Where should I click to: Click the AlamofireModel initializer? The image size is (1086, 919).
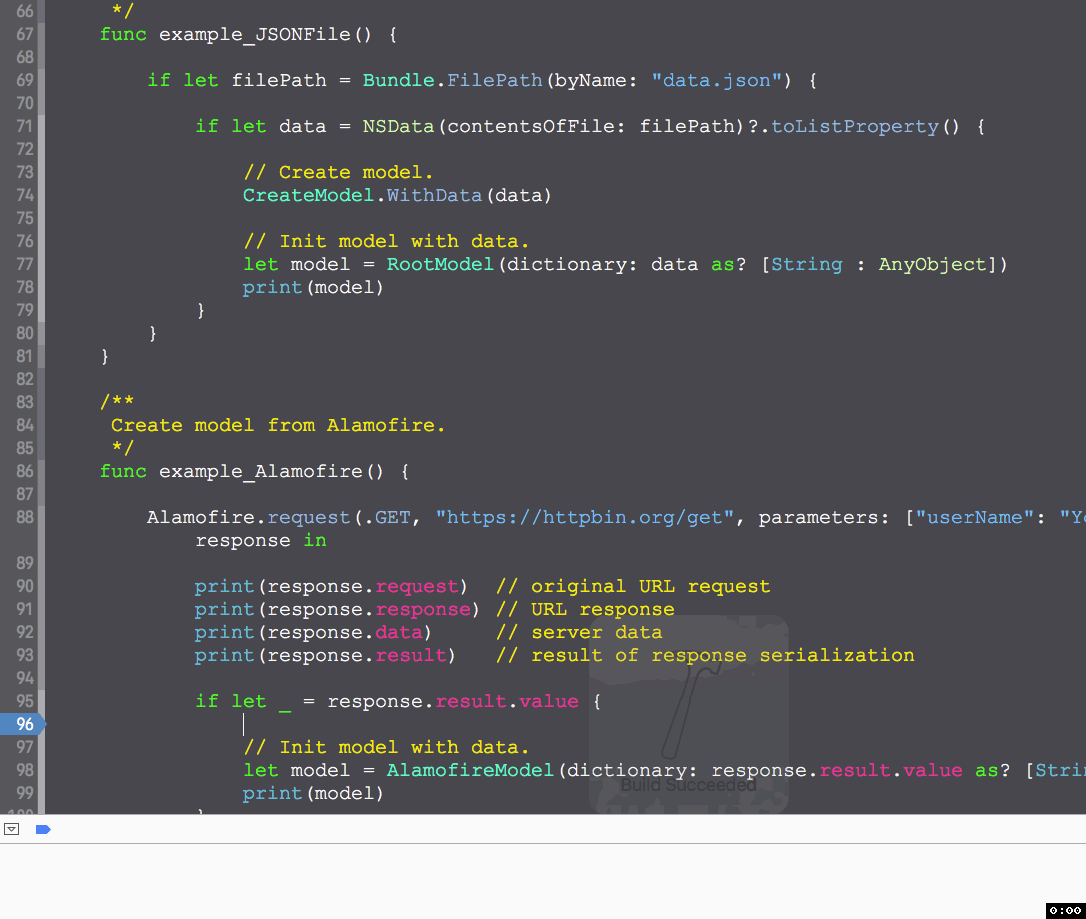pos(470,770)
